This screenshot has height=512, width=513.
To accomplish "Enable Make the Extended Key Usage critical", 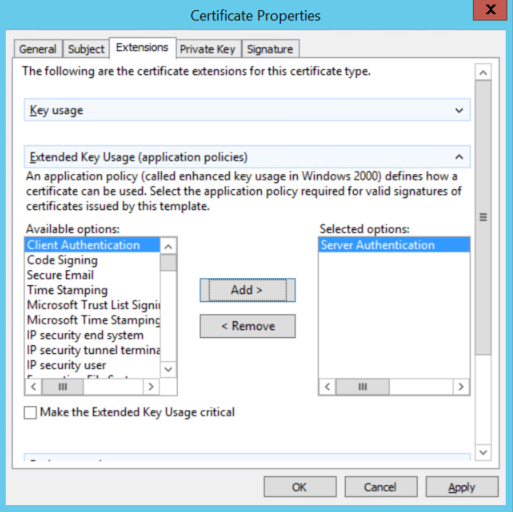I will (30, 412).
